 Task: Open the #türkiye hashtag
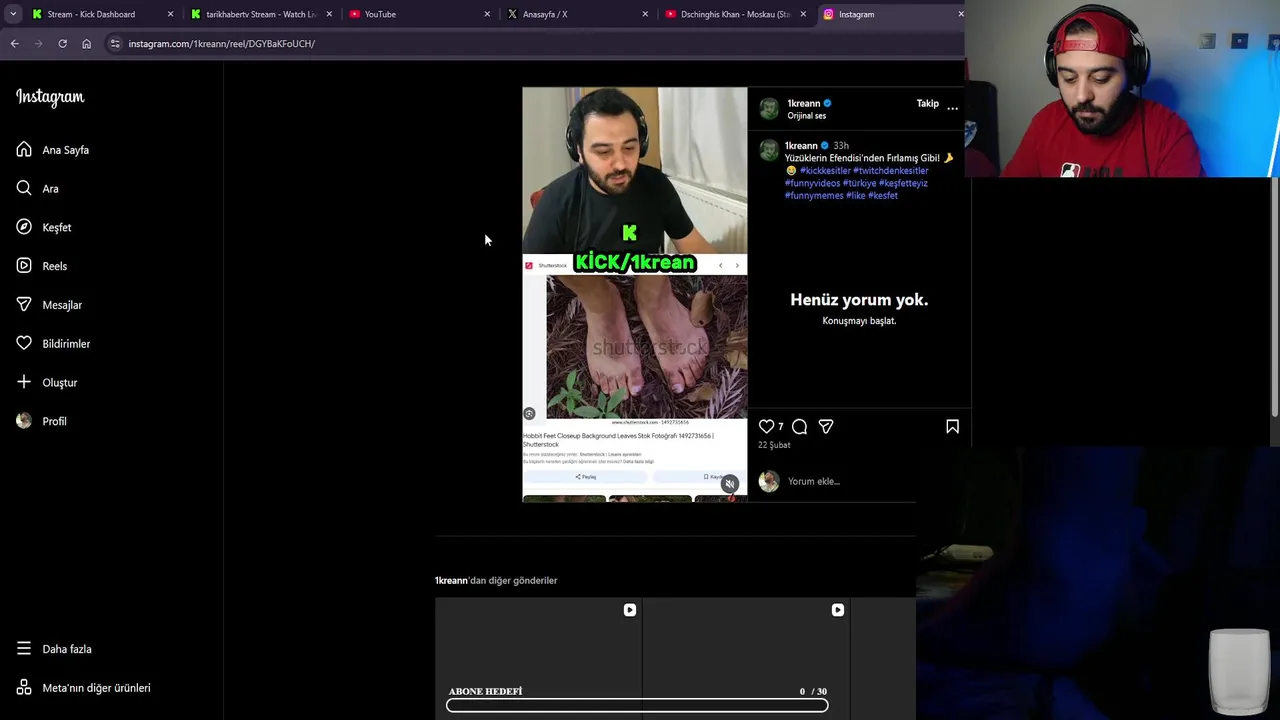pyautogui.click(x=859, y=183)
